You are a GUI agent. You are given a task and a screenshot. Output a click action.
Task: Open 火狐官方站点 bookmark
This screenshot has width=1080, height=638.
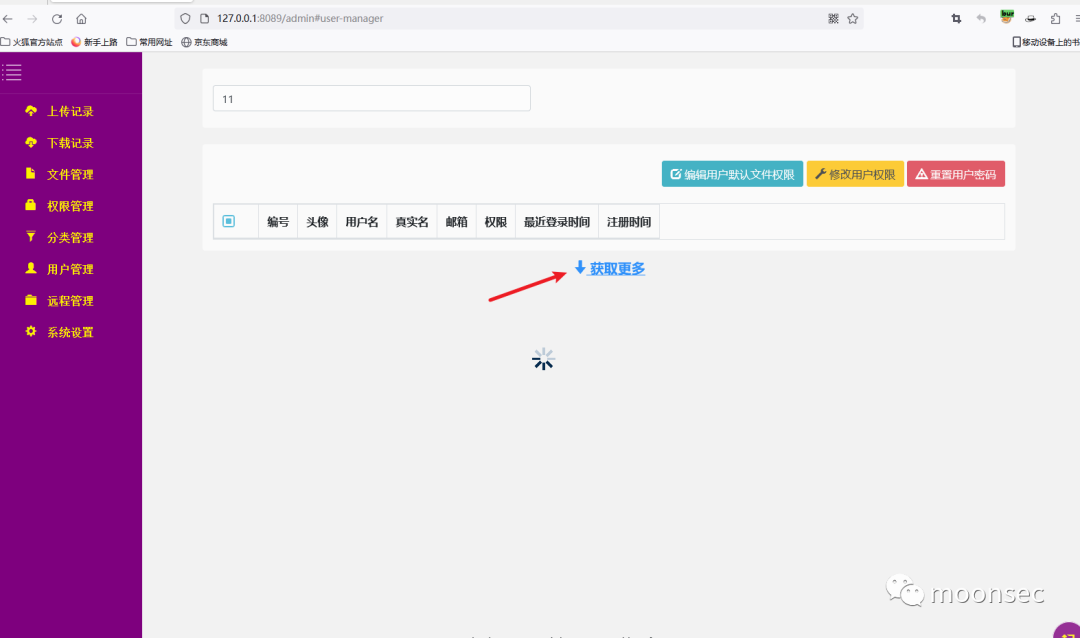[x=32, y=42]
